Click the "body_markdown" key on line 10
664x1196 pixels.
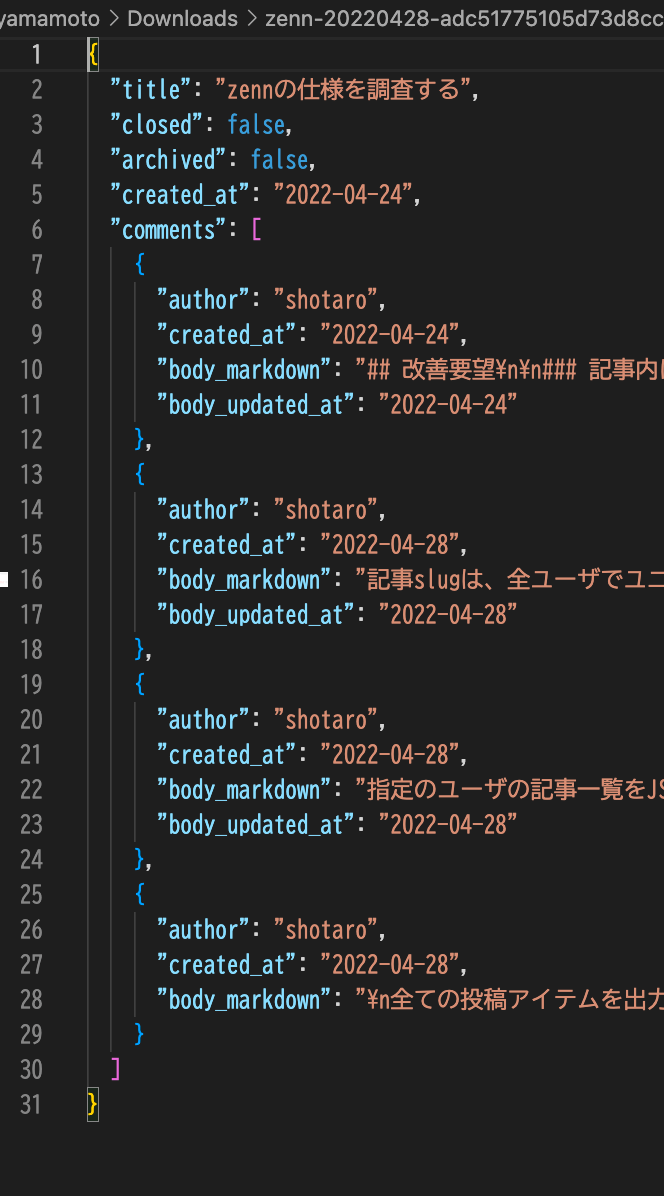click(244, 370)
